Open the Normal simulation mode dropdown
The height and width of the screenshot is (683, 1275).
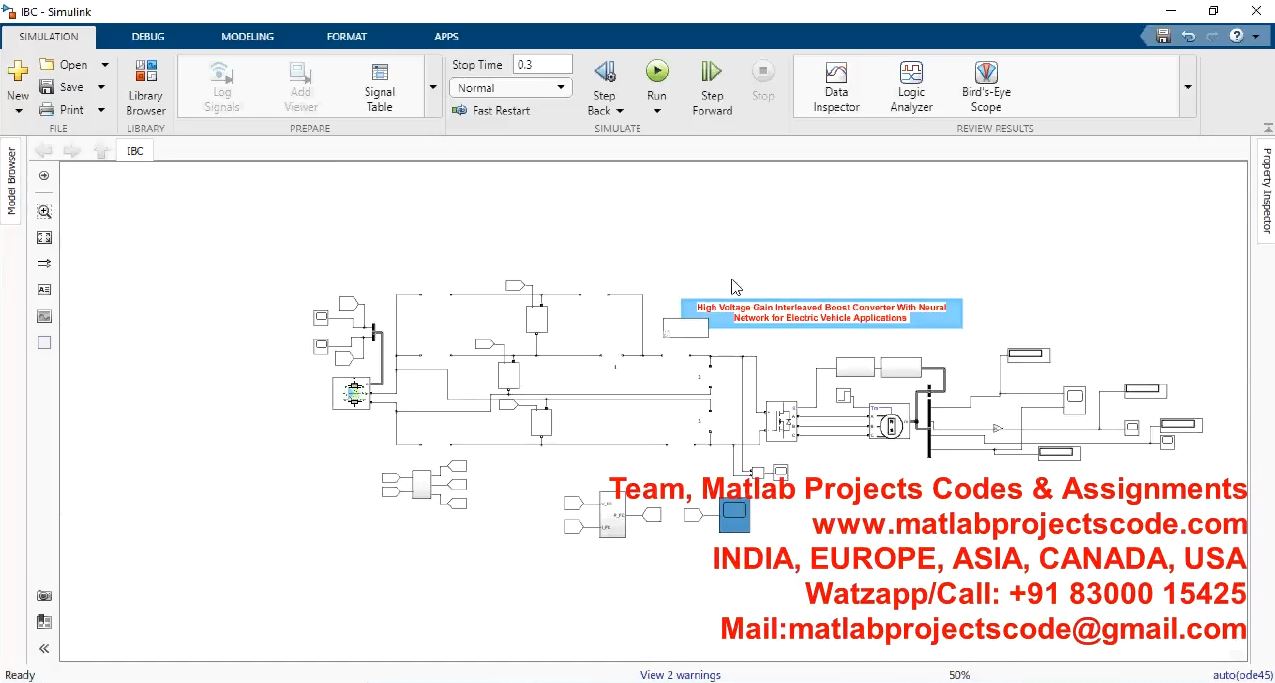click(x=511, y=88)
